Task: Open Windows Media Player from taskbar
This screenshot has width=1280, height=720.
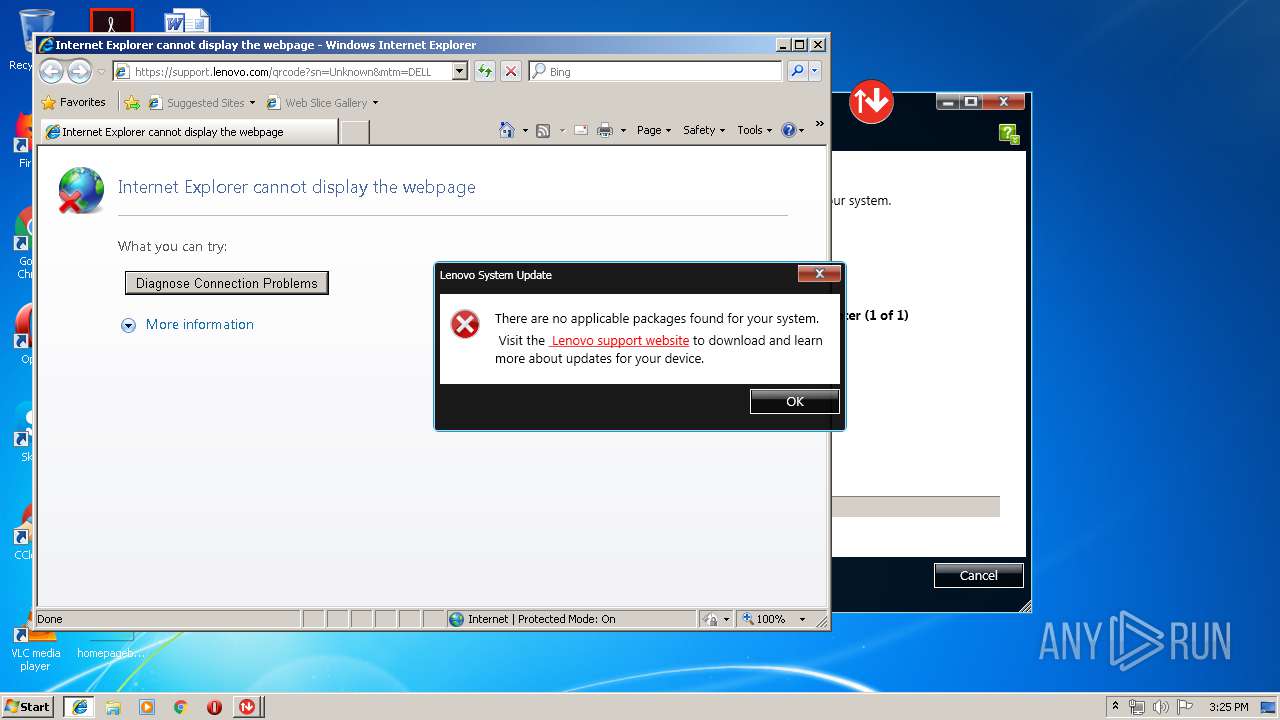Action: pyautogui.click(x=147, y=707)
